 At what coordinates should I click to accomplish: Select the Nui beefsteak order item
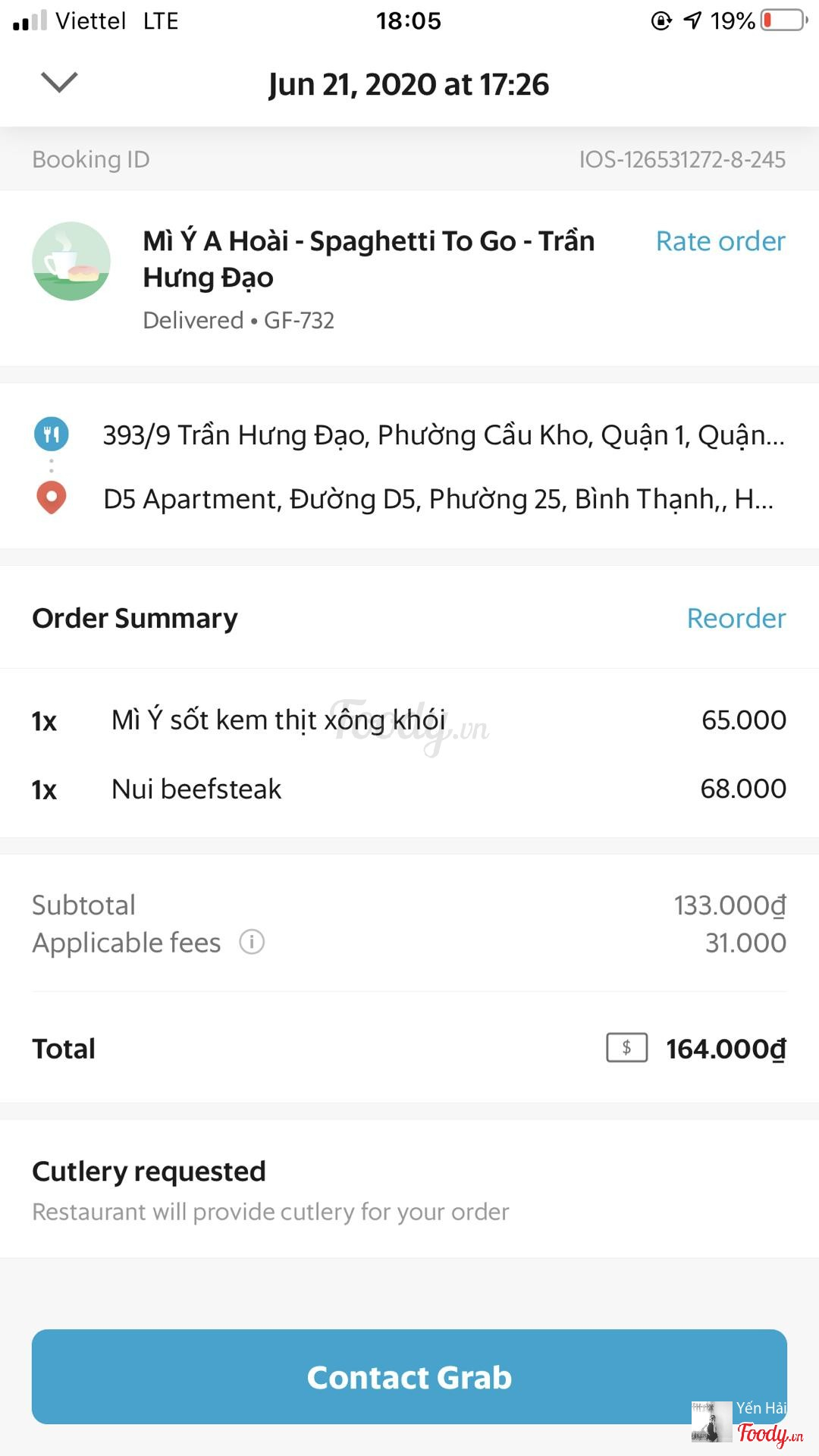coord(196,789)
